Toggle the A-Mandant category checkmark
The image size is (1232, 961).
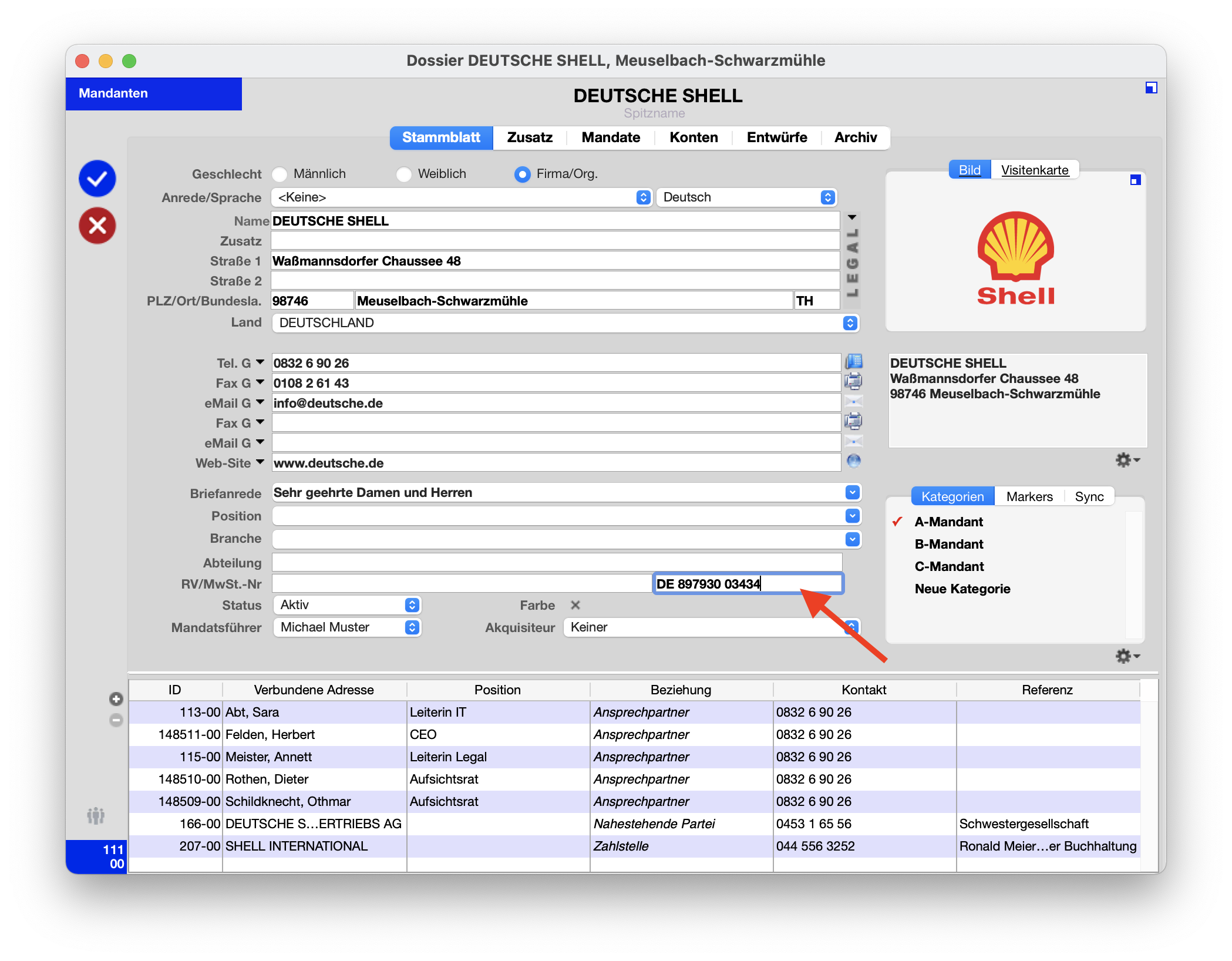(898, 522)
